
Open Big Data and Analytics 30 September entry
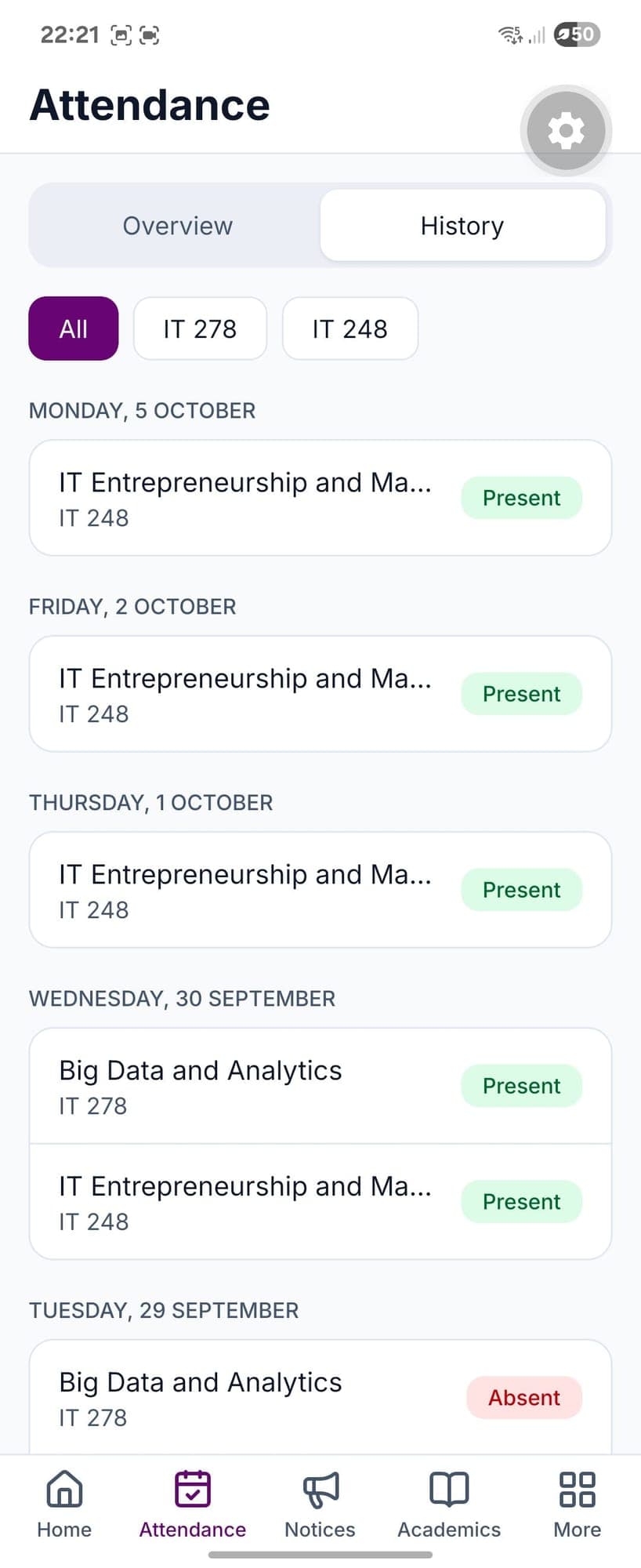320,1086
